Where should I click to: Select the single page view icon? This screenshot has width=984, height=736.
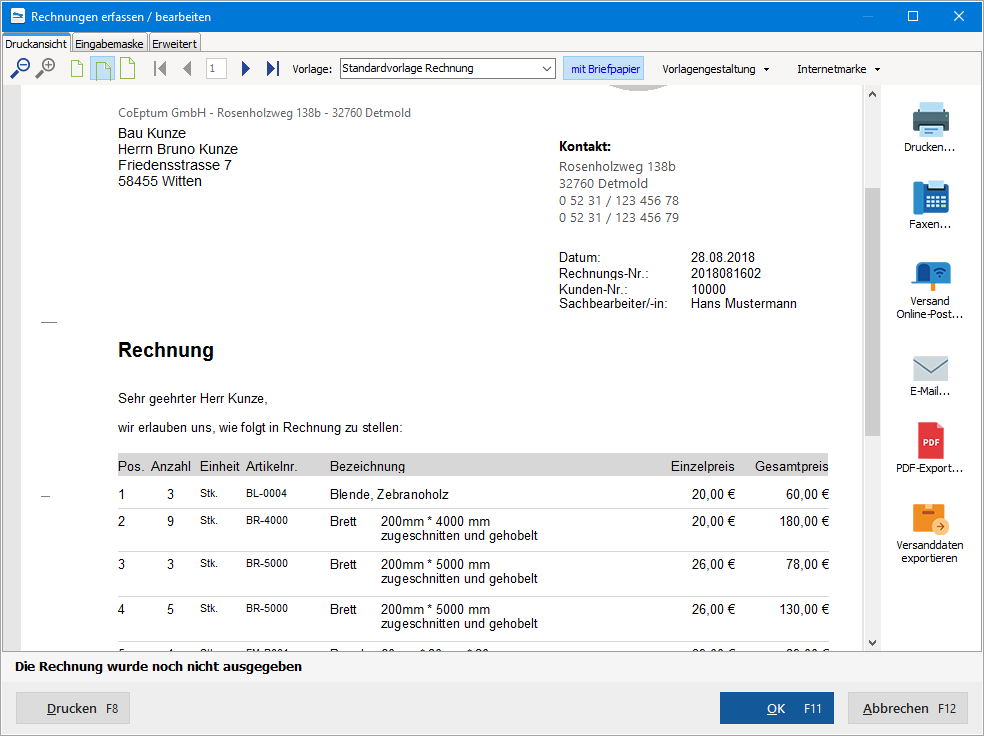click(77, 68)
